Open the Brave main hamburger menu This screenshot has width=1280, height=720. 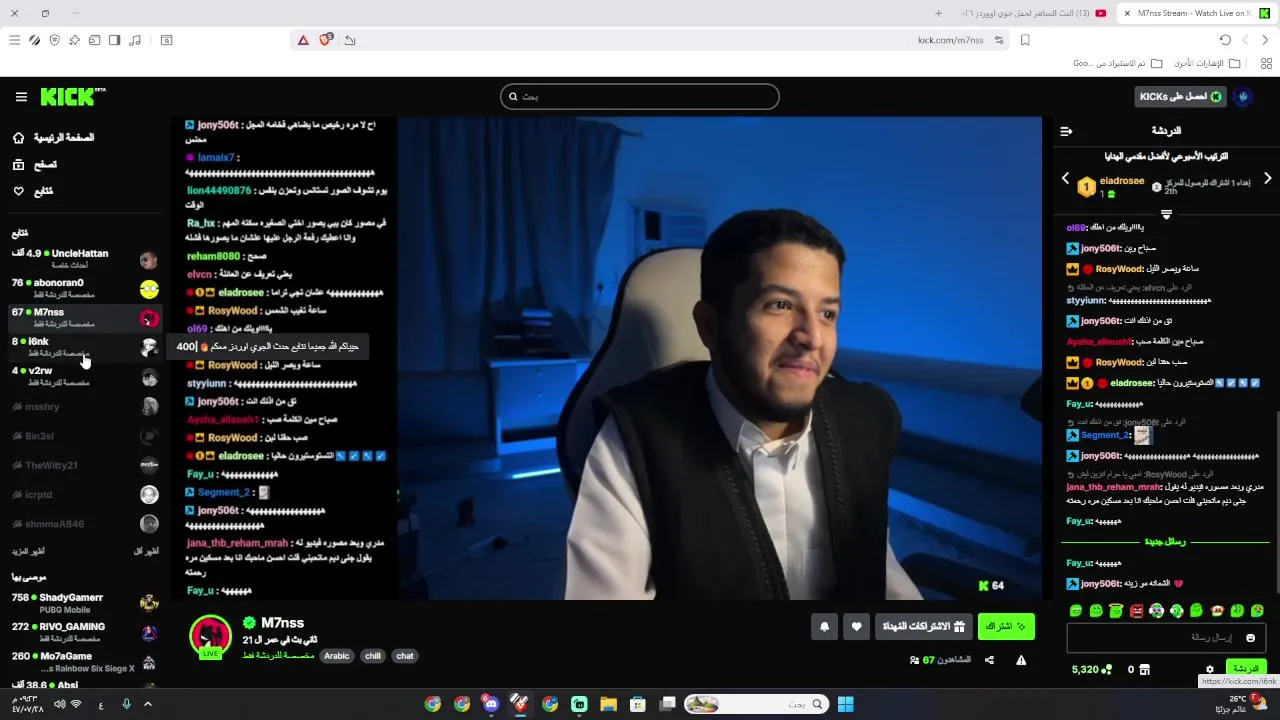[14, 40]
